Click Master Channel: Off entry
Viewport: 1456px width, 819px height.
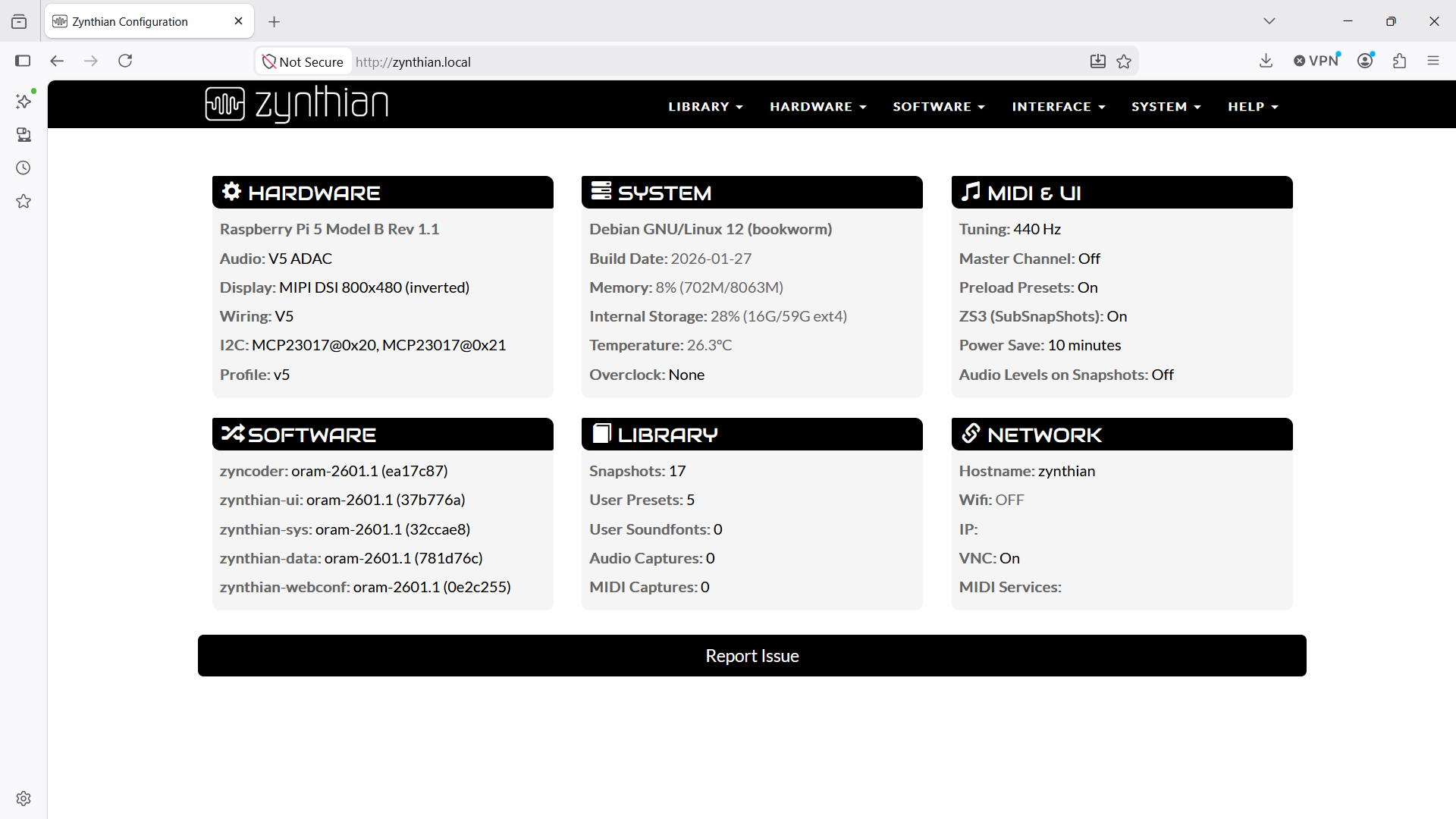pyautogui.click(x=1029, y=259)
